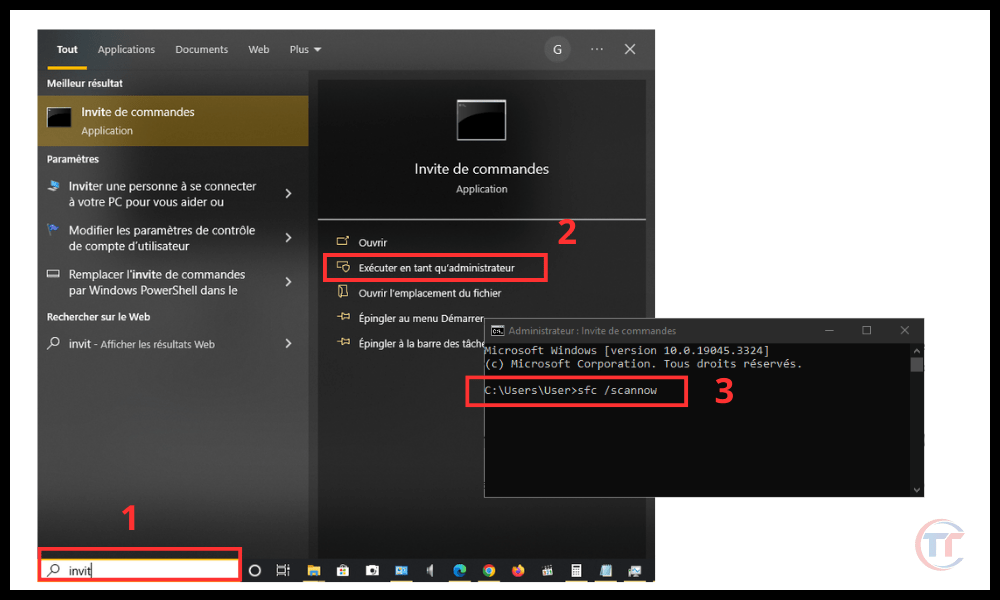Click the gray speaker icon on the taskbar

[430, 571]
